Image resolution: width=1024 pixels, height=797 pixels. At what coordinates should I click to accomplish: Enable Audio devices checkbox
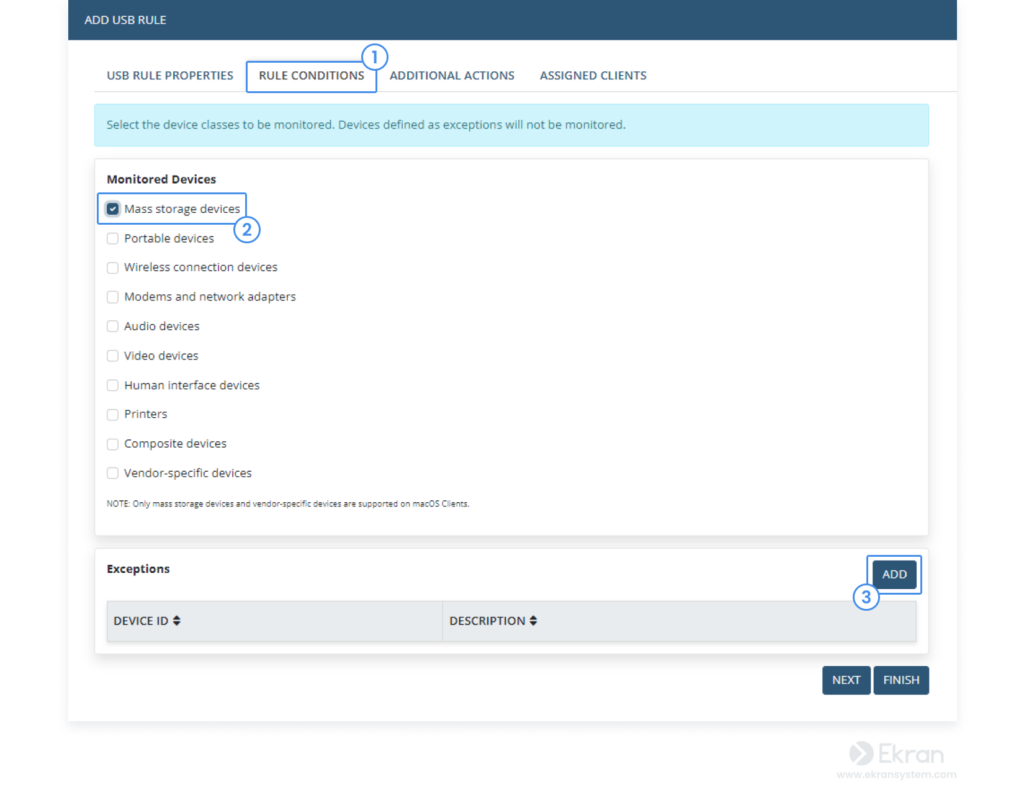coord(113,326)
